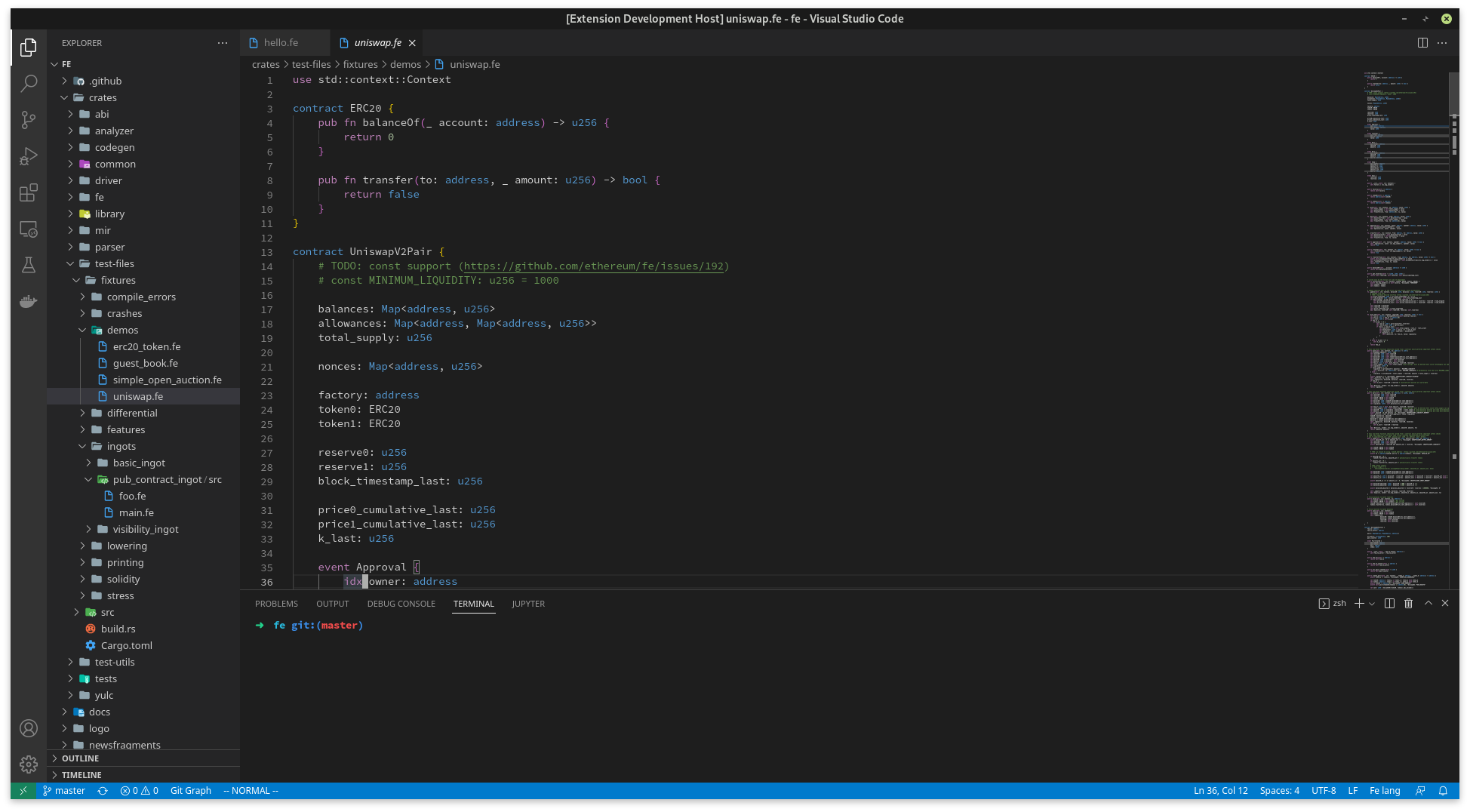Open the notifications bell
Screen dimensions: 1470x812
click(1443, 791)
